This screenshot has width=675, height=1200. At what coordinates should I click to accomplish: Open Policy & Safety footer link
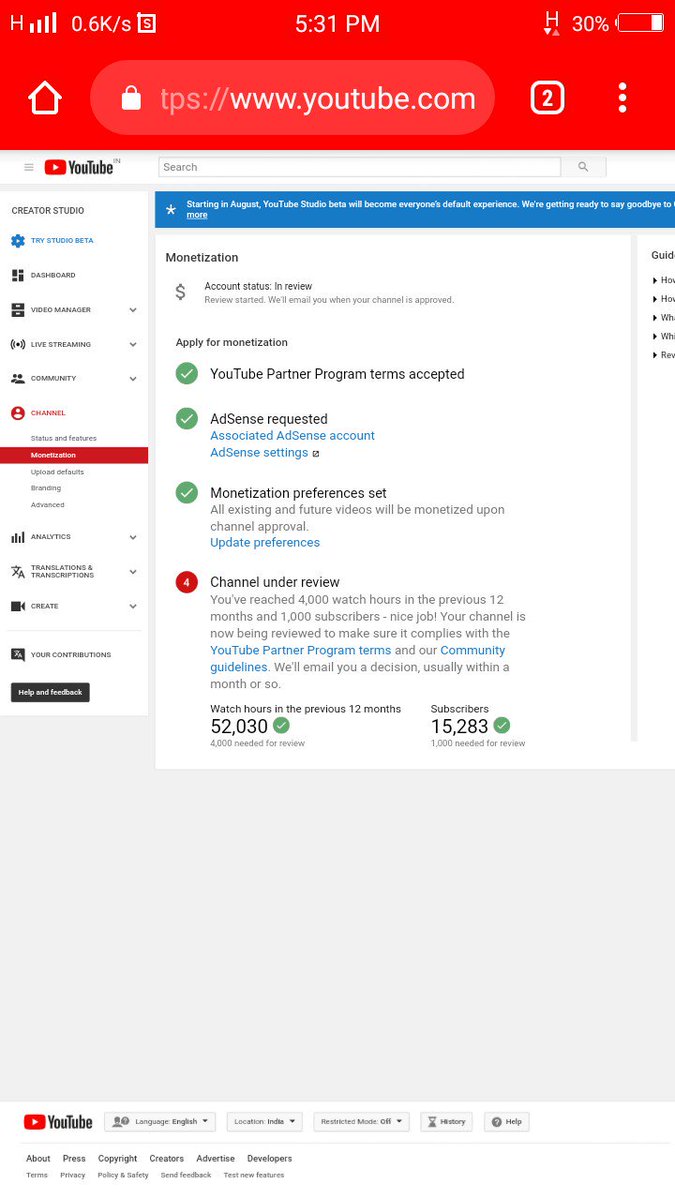[x=123, y=1176]
